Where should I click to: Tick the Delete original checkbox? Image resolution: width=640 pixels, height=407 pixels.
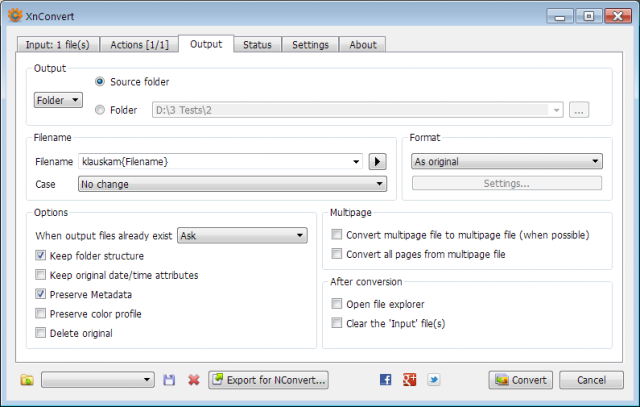[40, 333]
